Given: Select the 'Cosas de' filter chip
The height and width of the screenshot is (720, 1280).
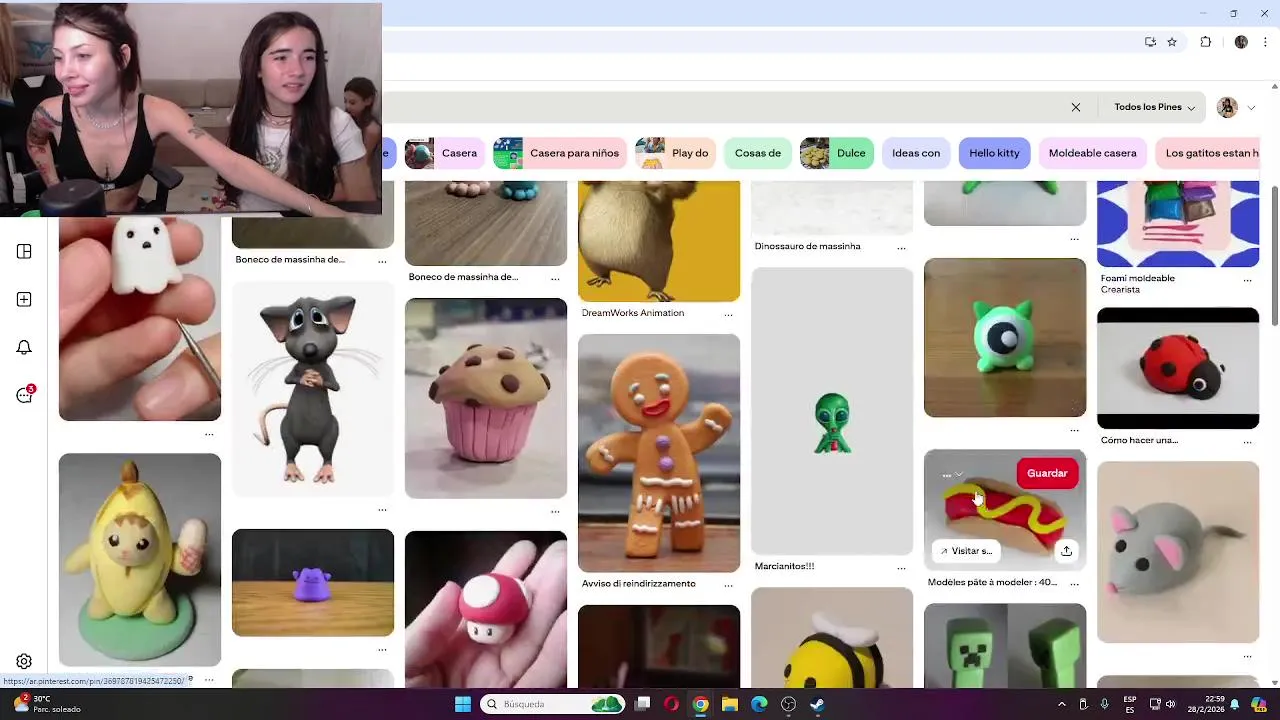Looking at the screenshot, I should pyautogui.click(x=758, y=153).
